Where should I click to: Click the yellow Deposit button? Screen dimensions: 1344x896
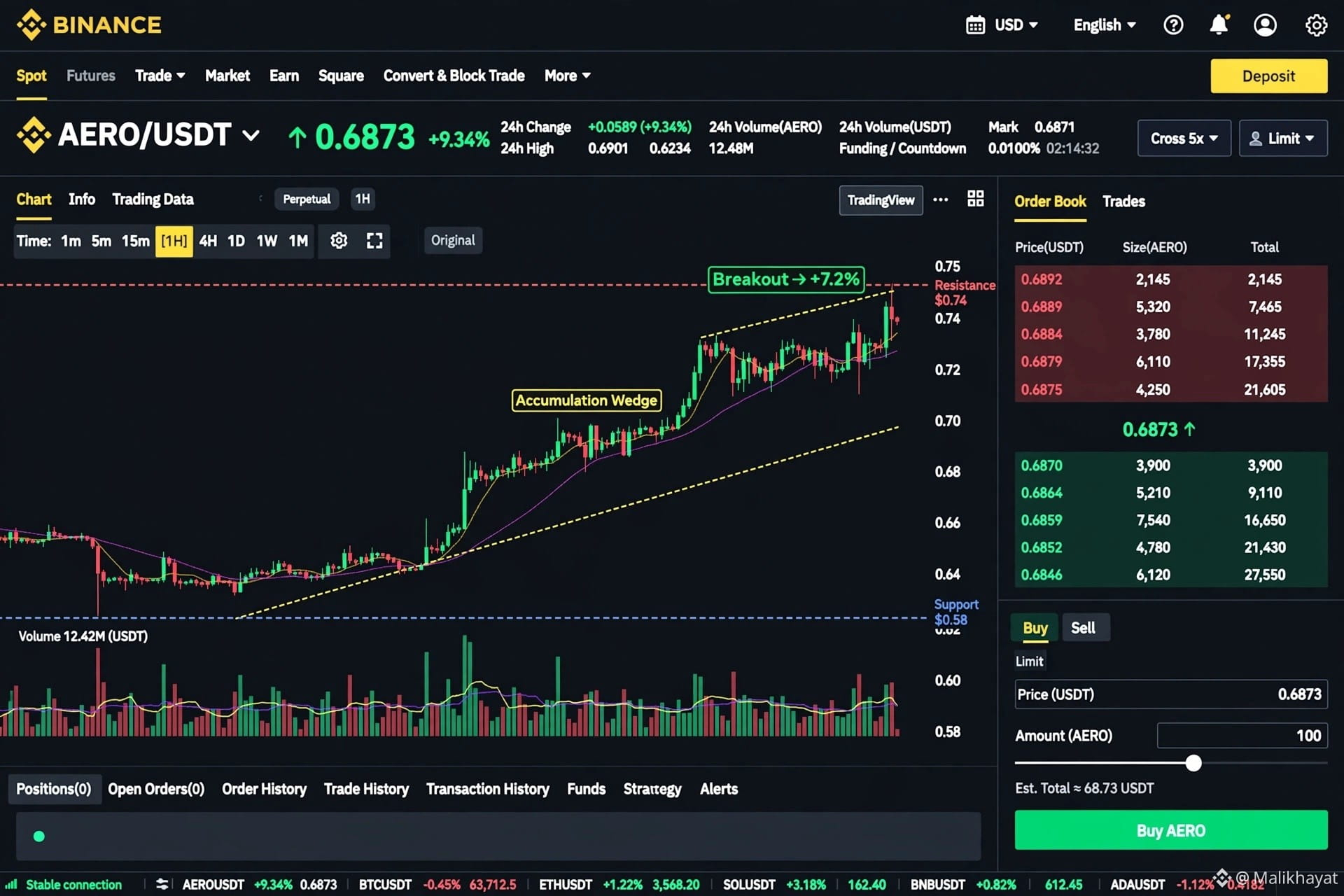point(1268,76)
